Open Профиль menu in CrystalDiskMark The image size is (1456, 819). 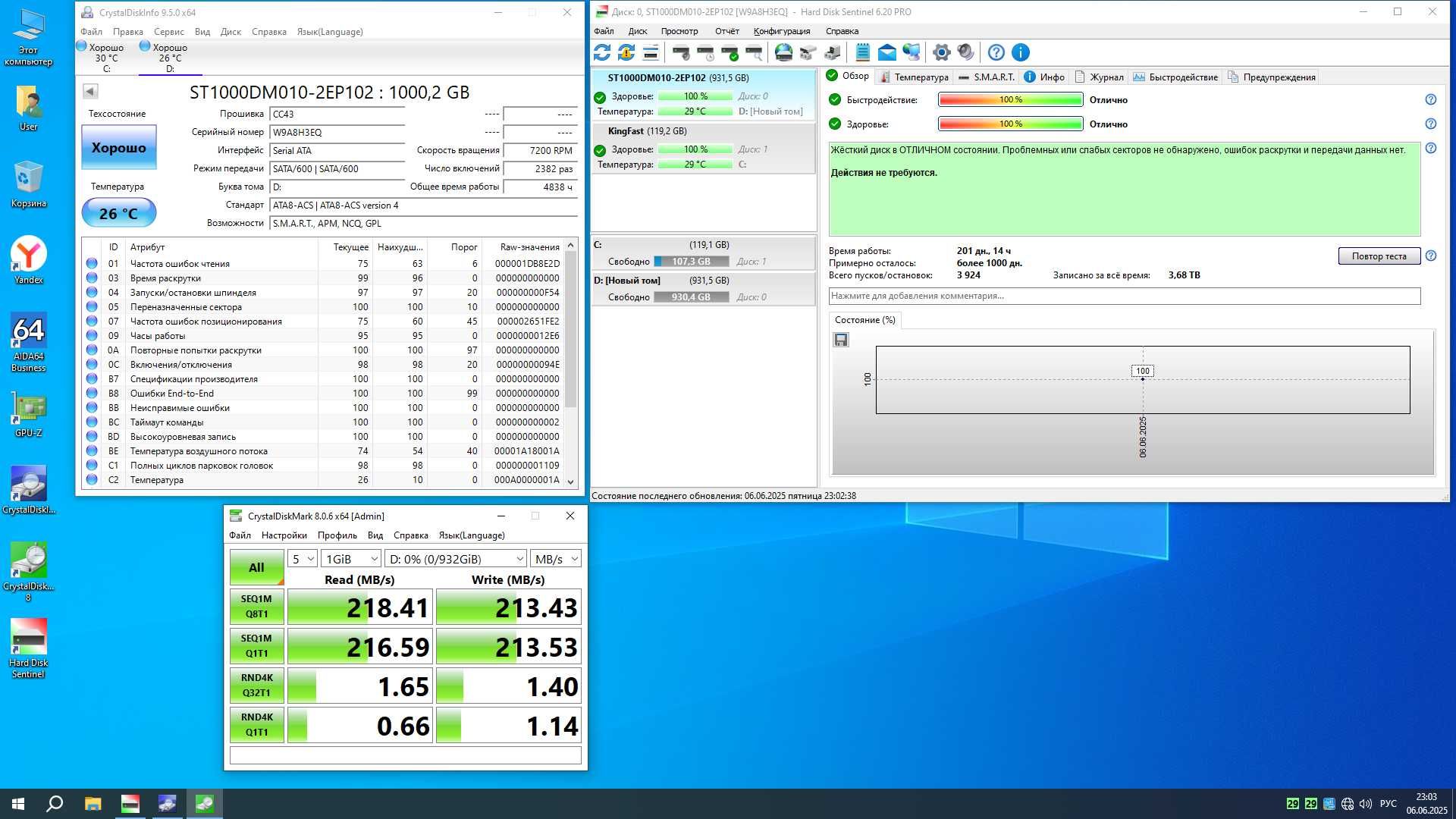pyautogui.click(x=337, y=535)
